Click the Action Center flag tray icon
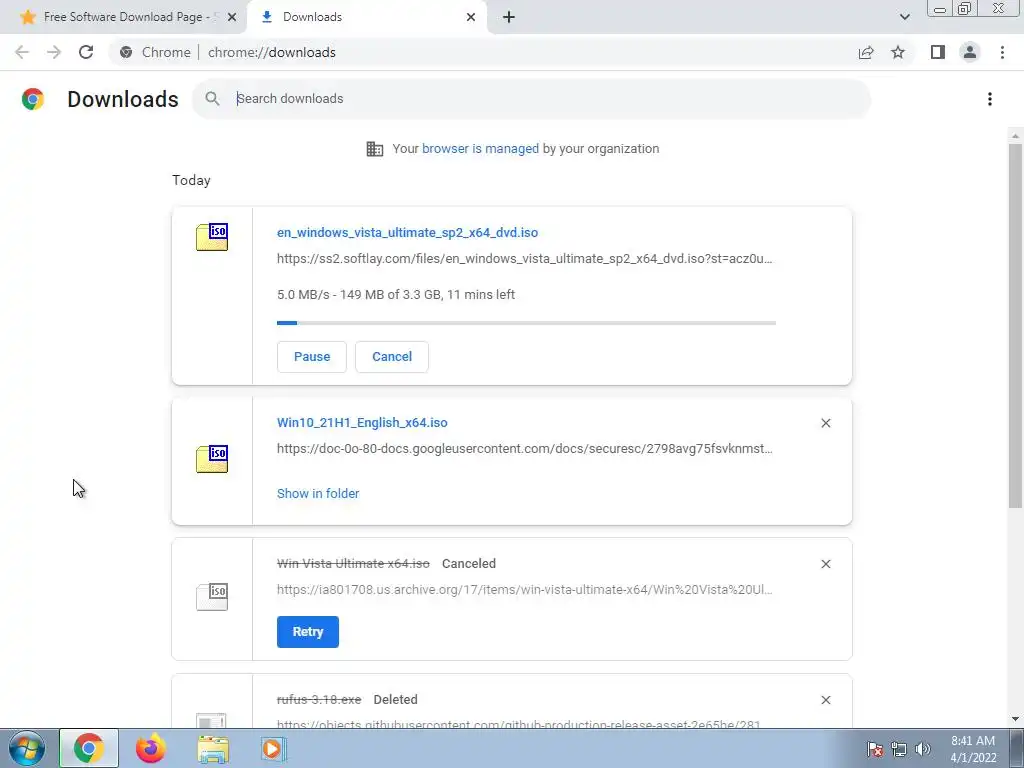The height and width of the screenshot is (768, 1024). coord(875,749)
